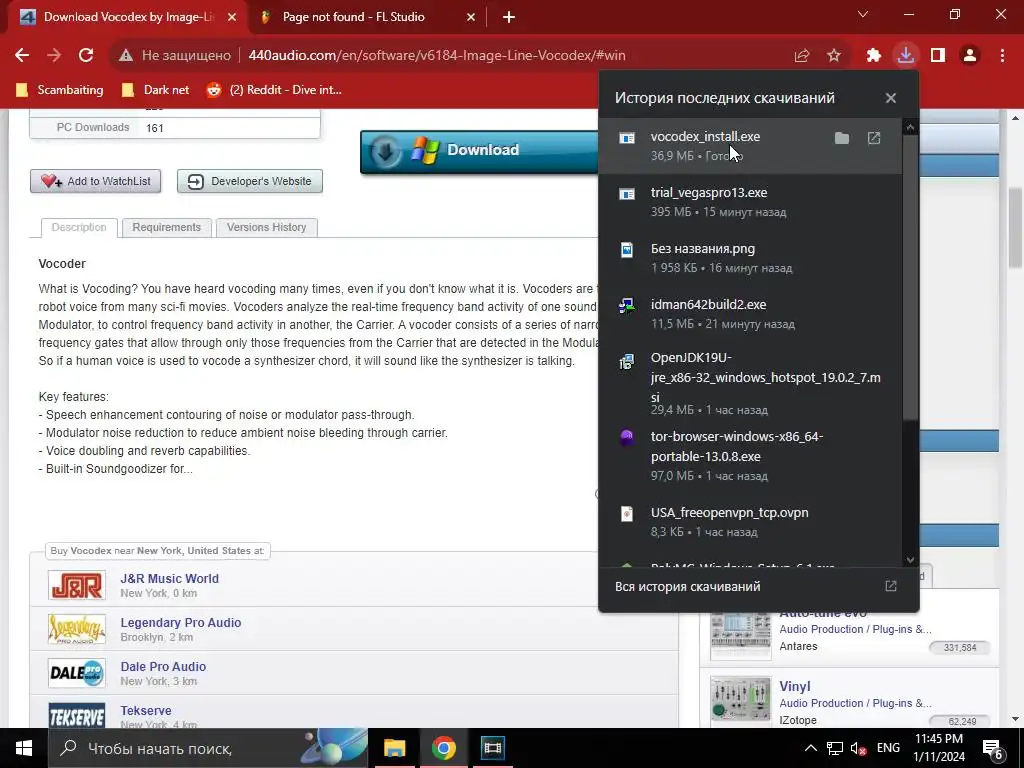Click Windows taskbar search box

208,748
